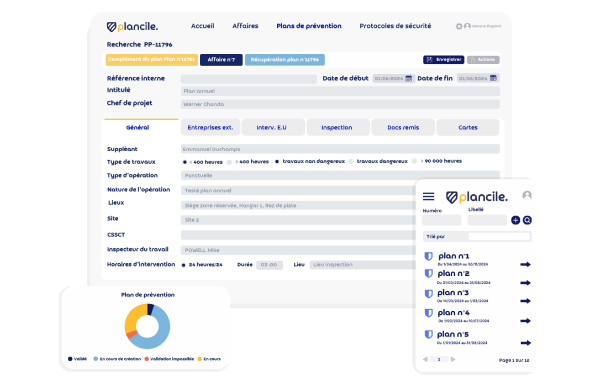Open plan n°1 with its arrow icon
This screenshot has width=600, height=380.
pyautogui.click(x=525, y=264)
